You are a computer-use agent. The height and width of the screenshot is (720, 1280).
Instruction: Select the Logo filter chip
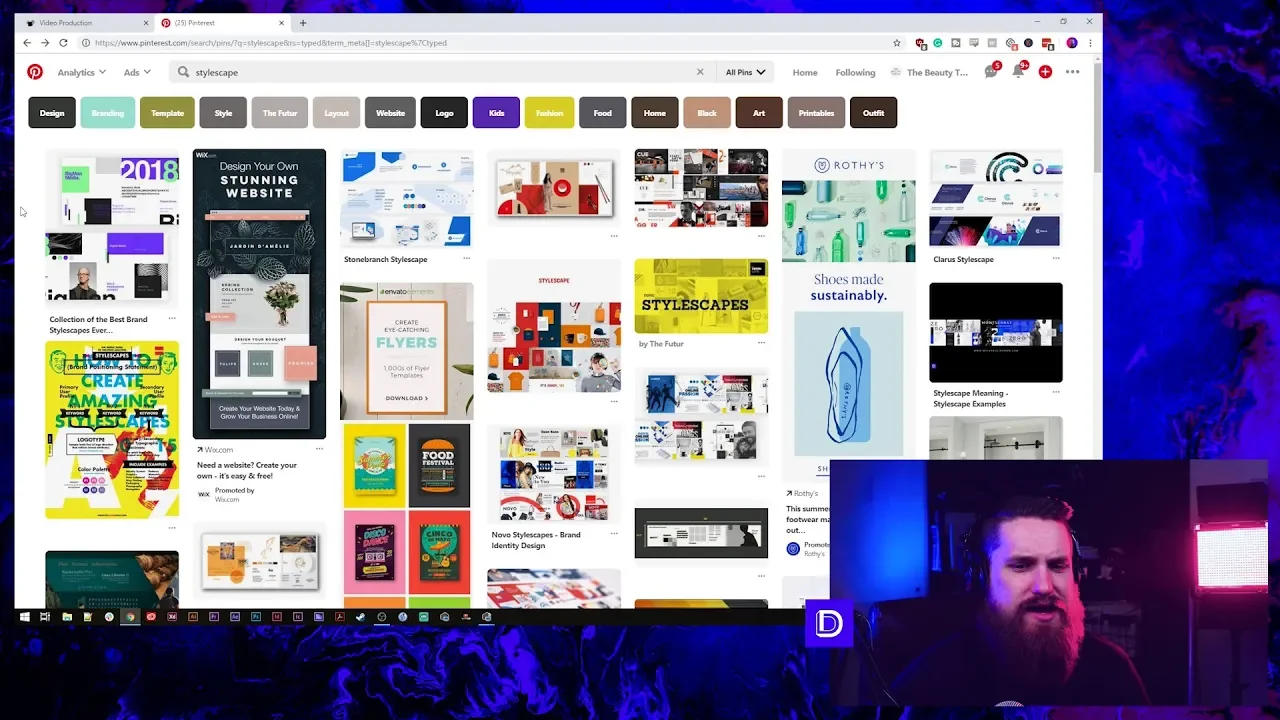coord(444,113)
